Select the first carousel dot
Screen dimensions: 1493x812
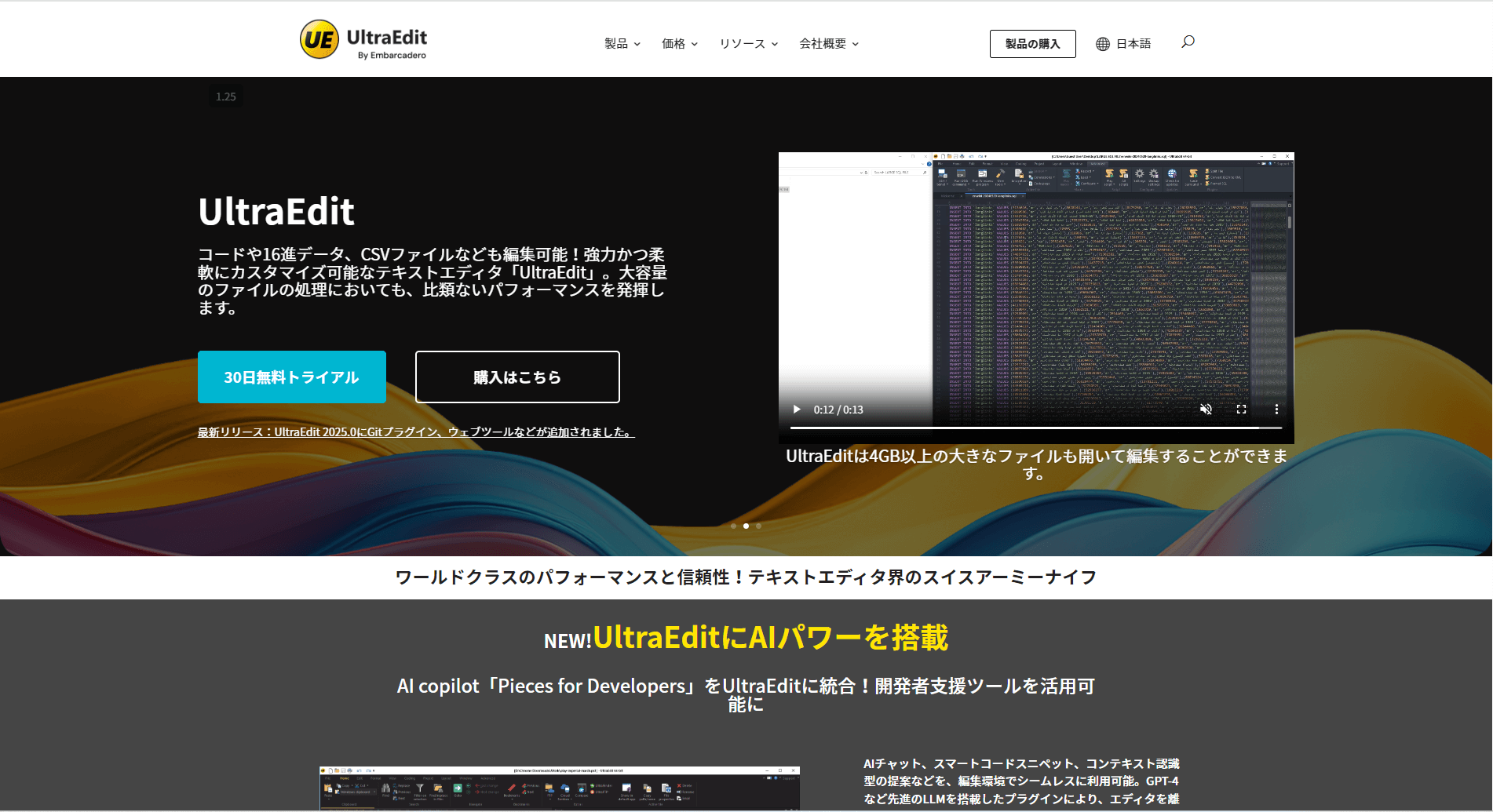pyautogui.click(x=733, y=526)
